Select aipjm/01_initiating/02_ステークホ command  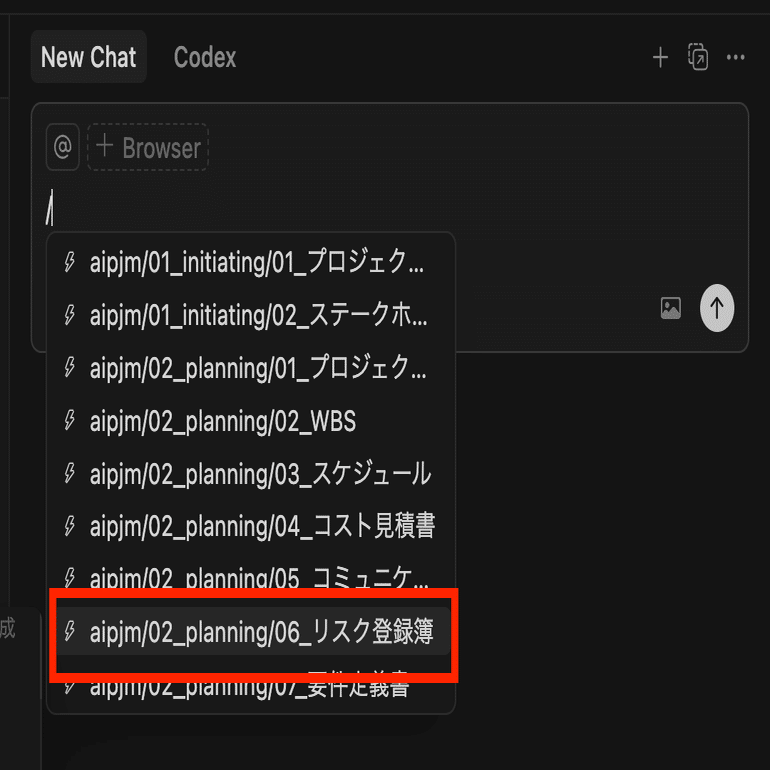[x=250, y=315]
